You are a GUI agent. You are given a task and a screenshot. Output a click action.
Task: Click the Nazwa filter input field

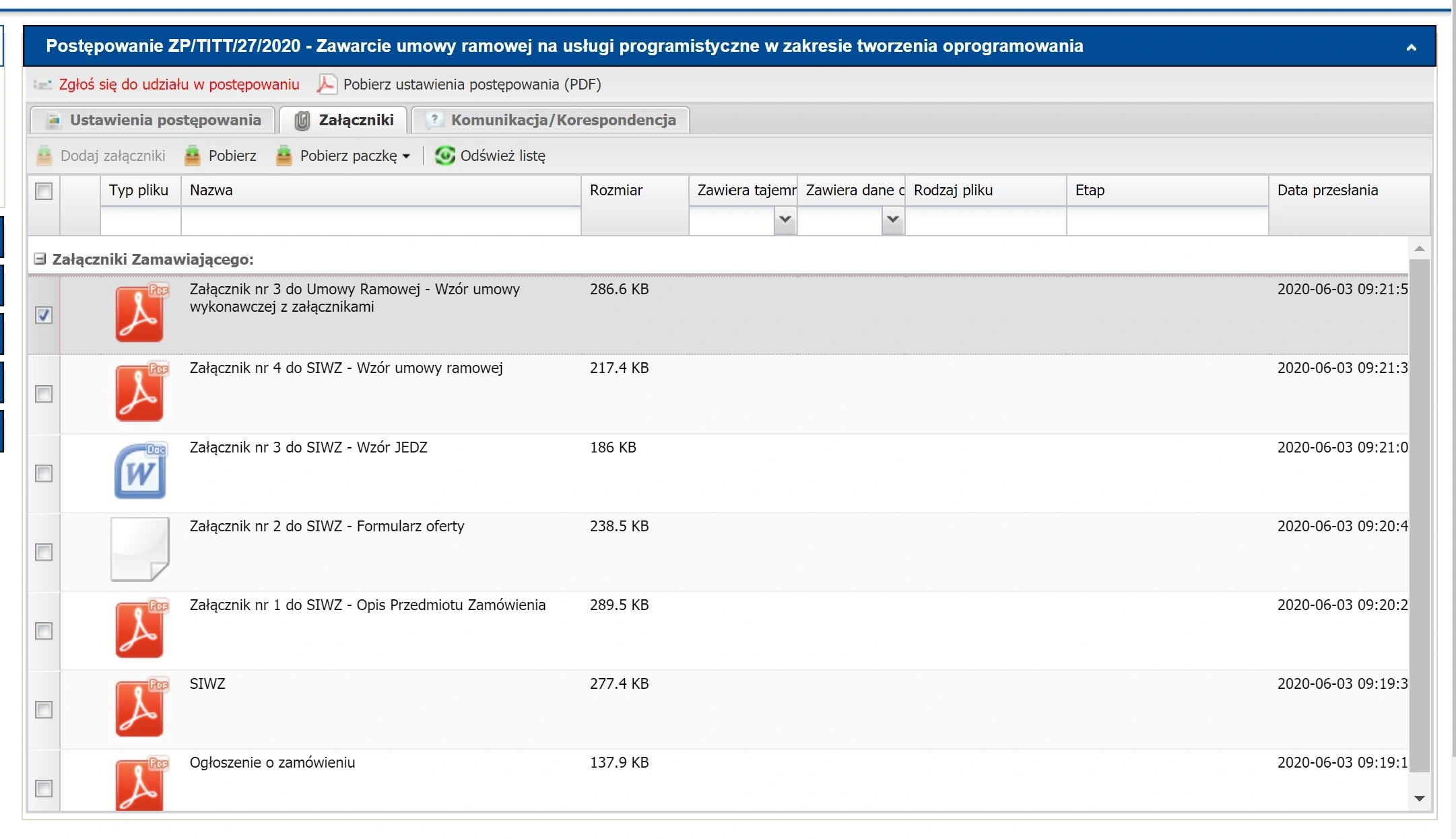click(381, 220)
